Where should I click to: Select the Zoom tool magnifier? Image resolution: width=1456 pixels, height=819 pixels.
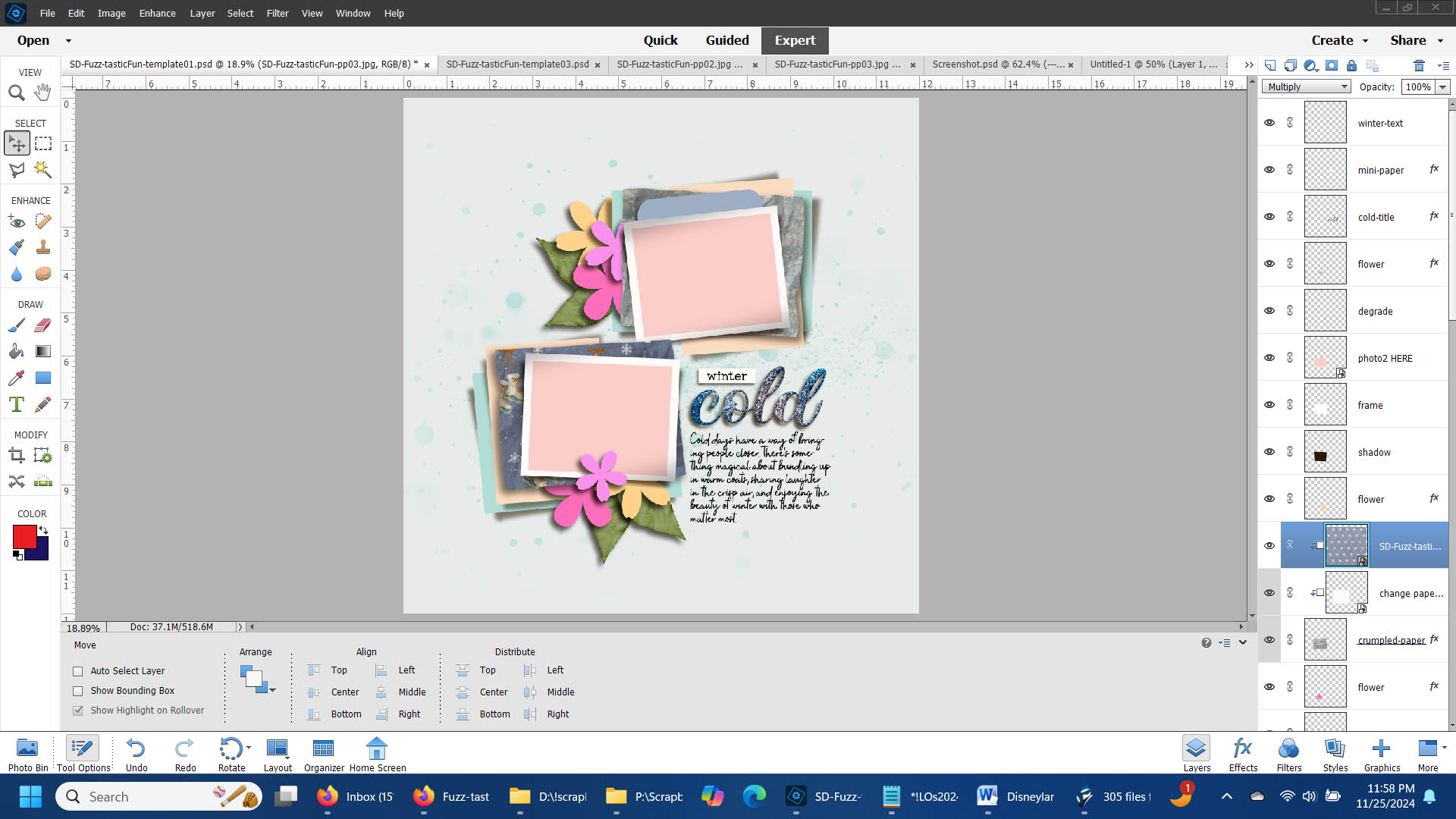pyautogui.click(x=16, y=93)
